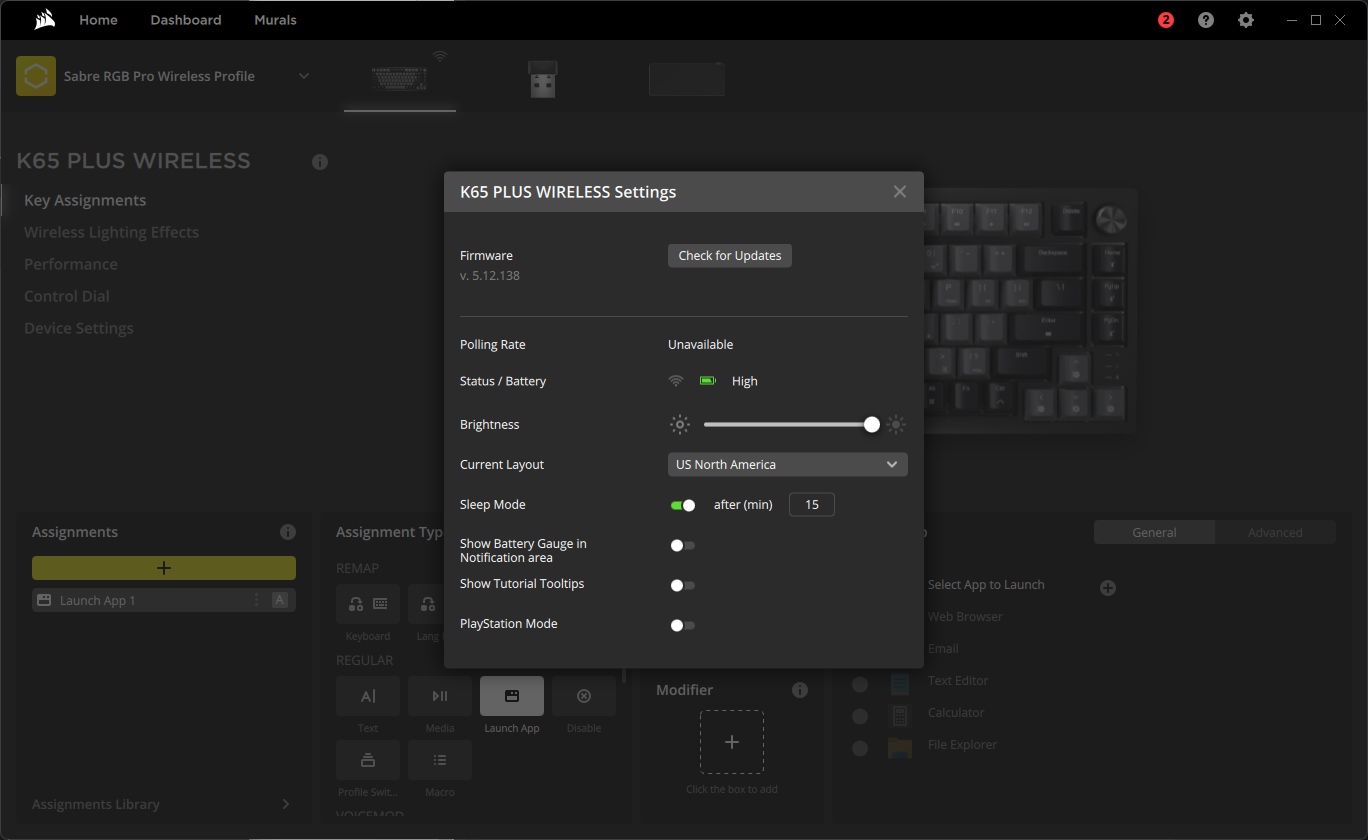Click the sleep minutes input field

(x=812, y=505)
